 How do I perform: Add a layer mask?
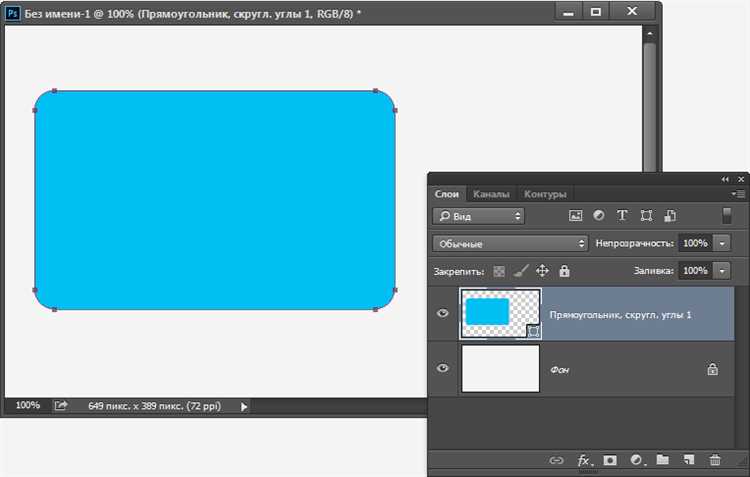[x=609, y=460]
